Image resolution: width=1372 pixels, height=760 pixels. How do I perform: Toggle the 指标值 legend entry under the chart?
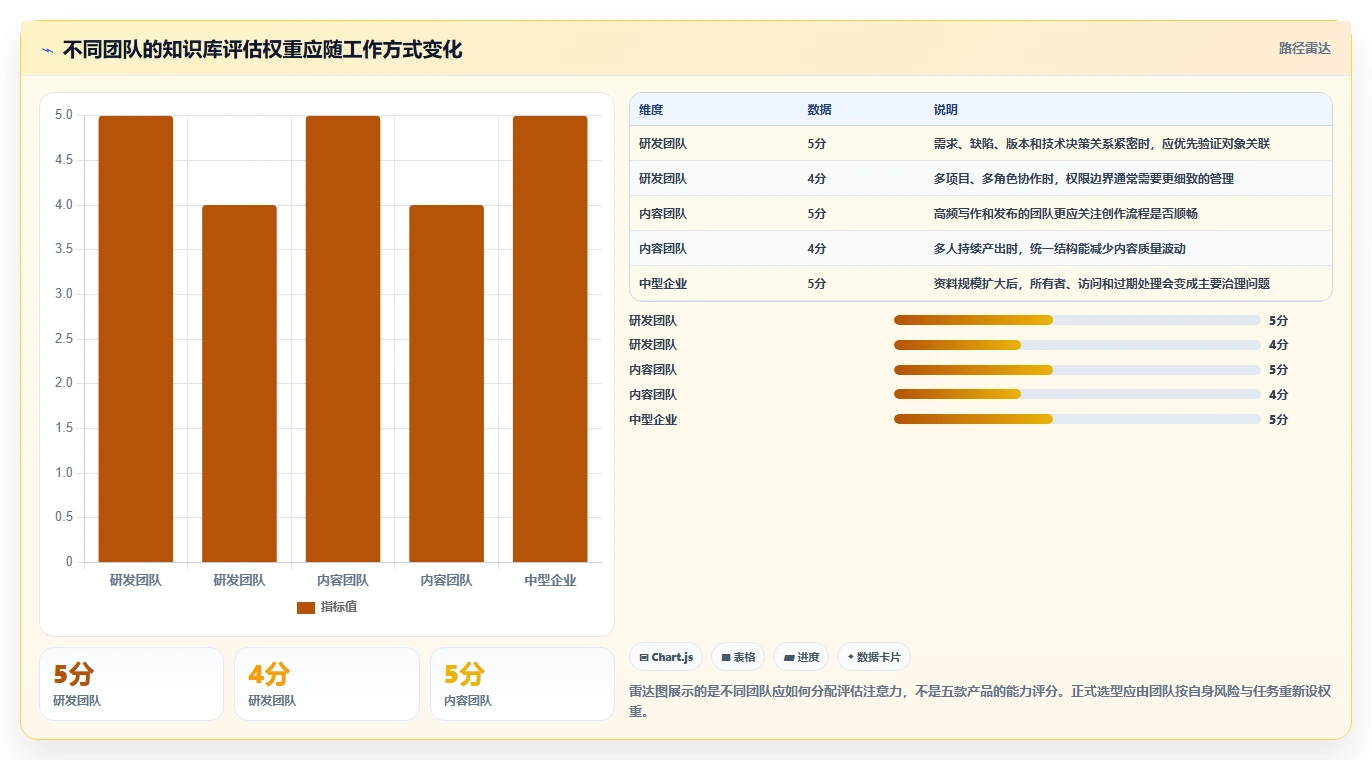[x=327, y=607]
